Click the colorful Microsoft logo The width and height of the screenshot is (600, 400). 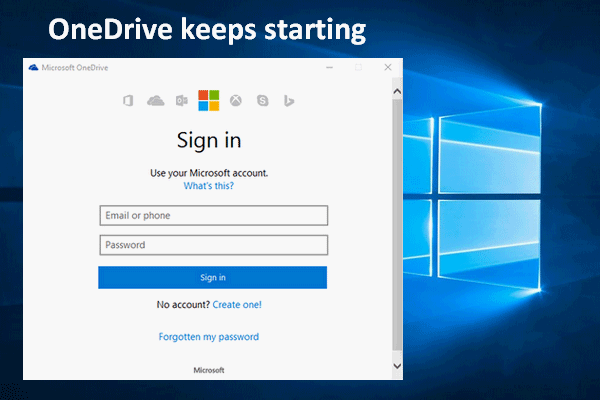click(209, 100)
